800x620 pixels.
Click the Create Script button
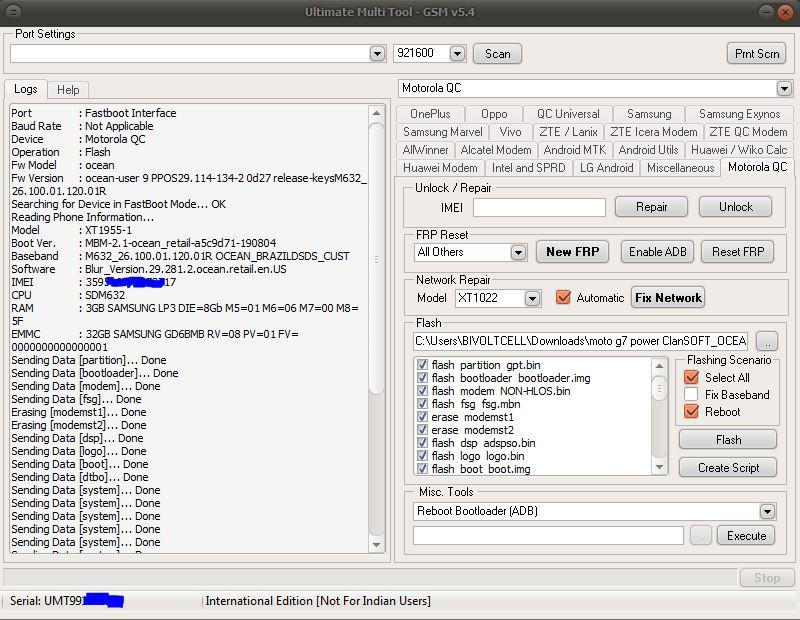[x=728, y=468]
